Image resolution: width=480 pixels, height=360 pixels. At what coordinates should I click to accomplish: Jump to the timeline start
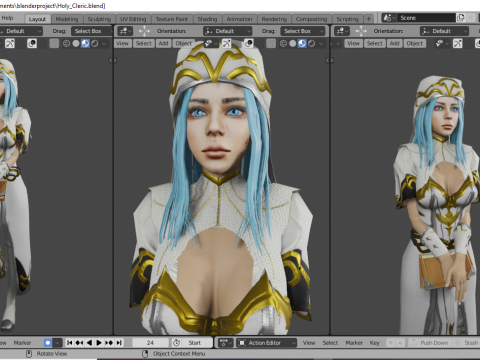(x=70, y=343)
